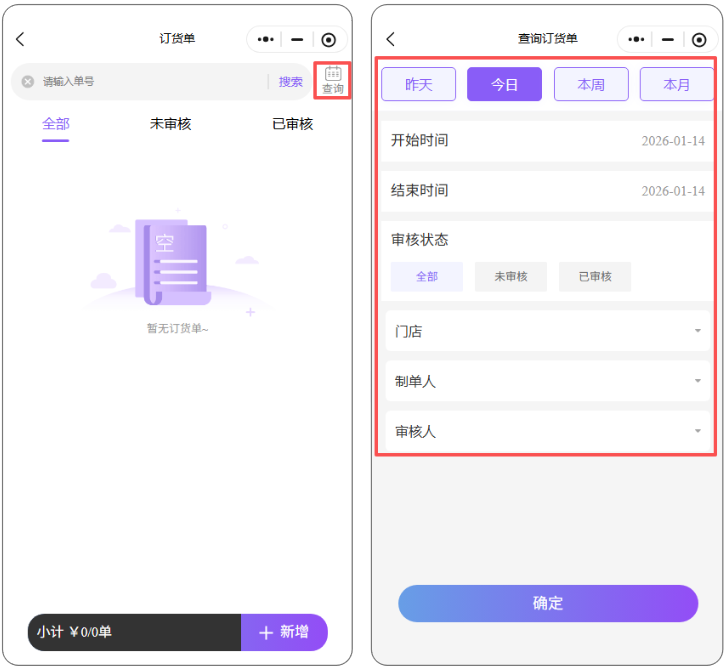Image resolution: width=727 pixels, height=668 pixels.
Task: Click the circle close icon on 查询订货单 page
Action: click(x=699, y=39)
